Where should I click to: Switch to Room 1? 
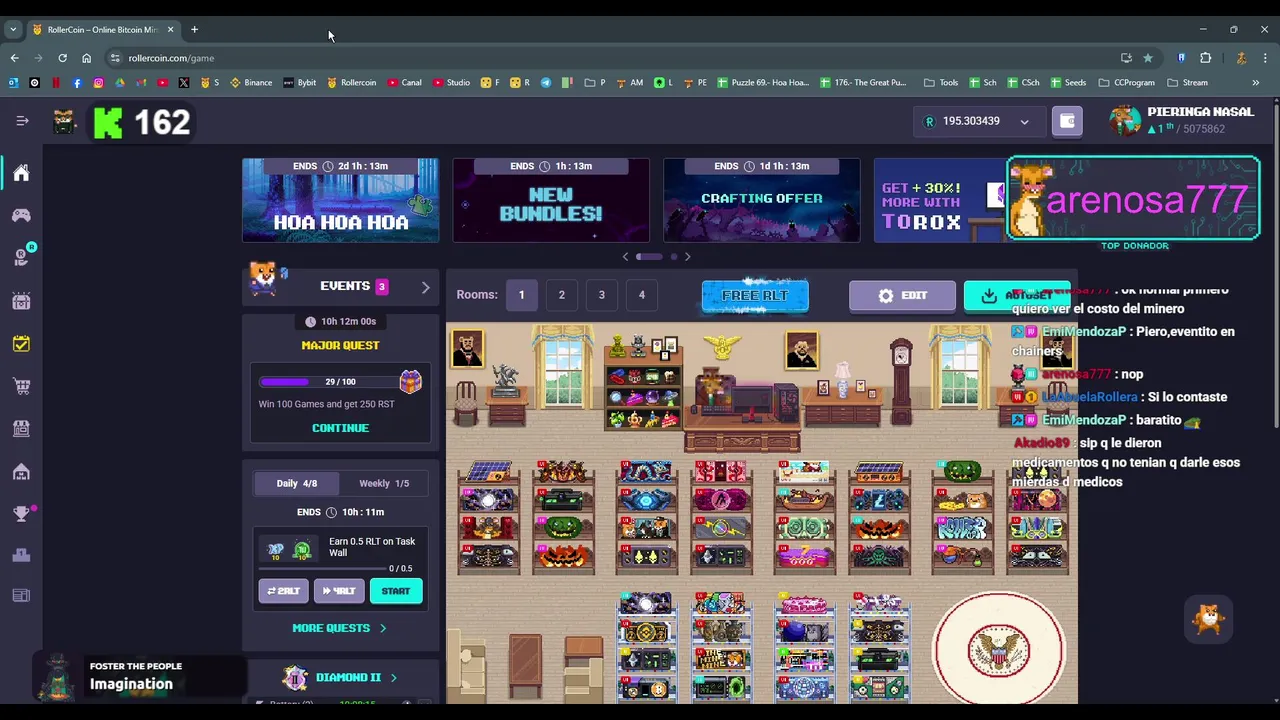click(x=521, y=295)
